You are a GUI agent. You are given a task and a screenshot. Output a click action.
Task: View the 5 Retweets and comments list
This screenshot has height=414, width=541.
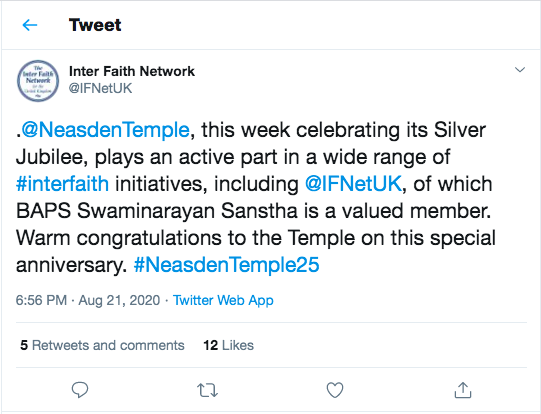(x=102, y=345)
